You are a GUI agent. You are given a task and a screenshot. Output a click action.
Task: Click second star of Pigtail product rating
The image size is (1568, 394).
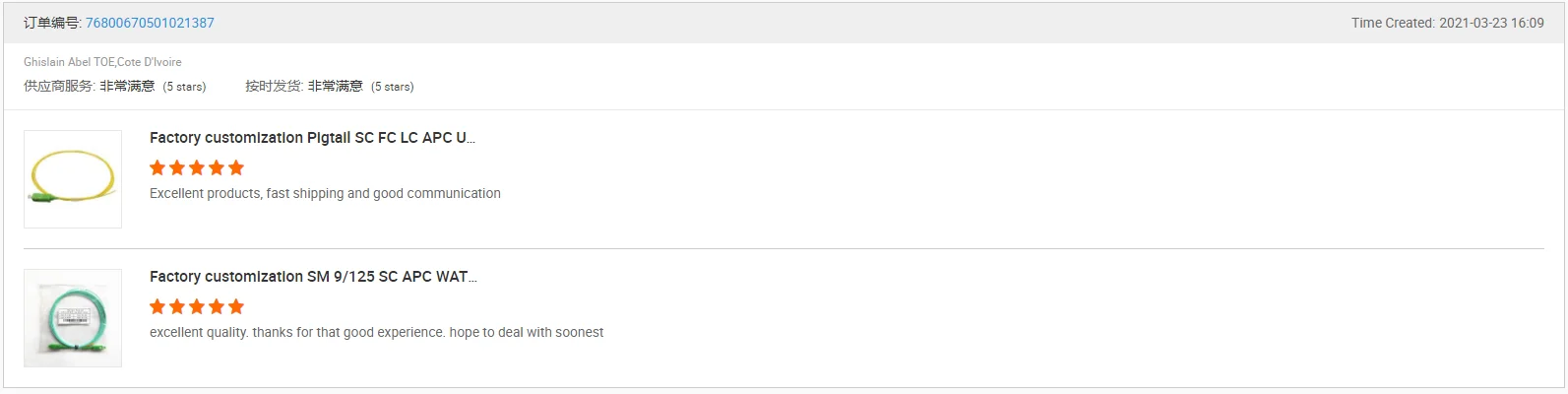(x=177, y=167)
